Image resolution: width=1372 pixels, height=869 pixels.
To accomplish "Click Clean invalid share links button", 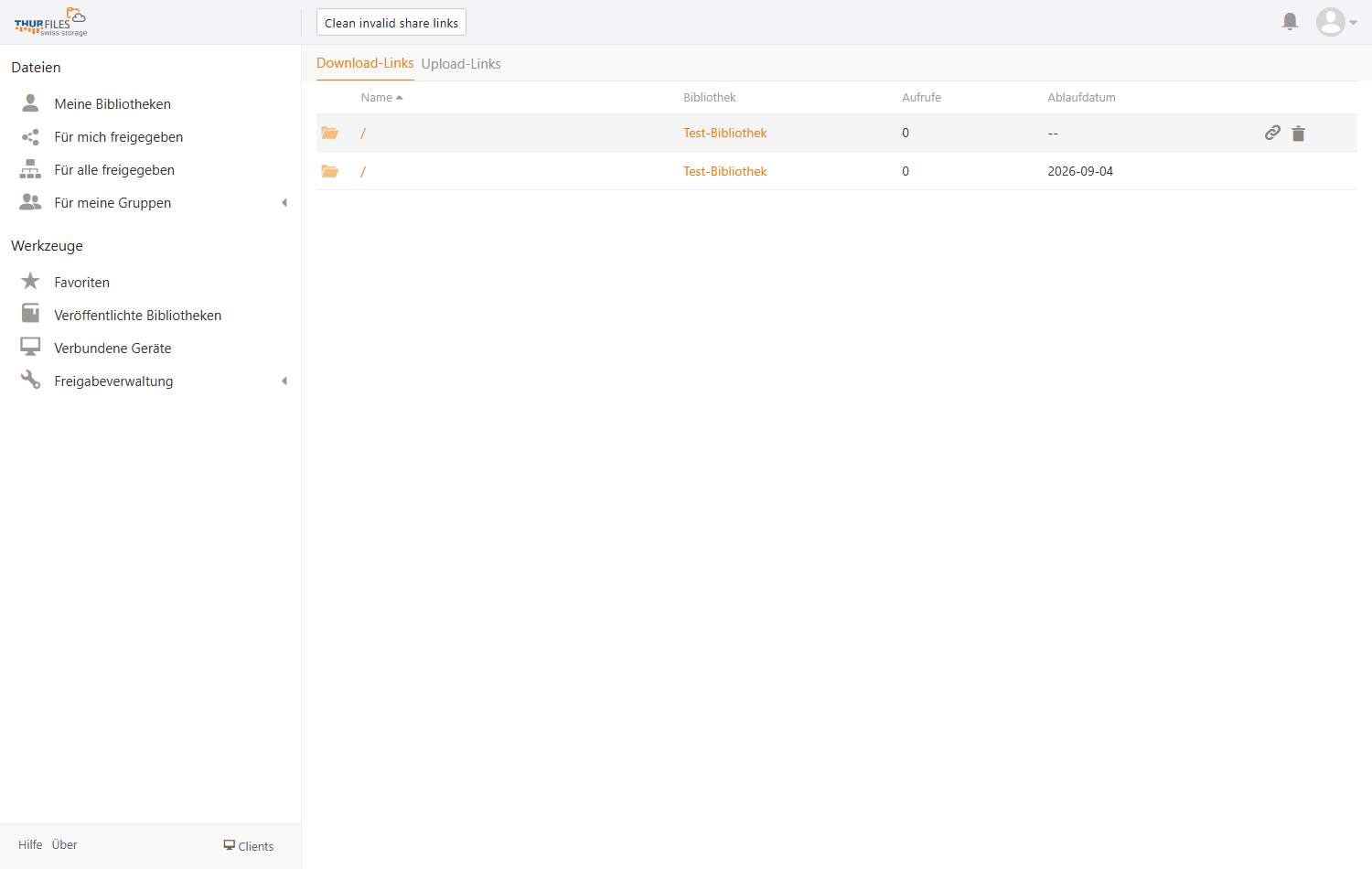I will pyautogui.click(x=391, y=23).
